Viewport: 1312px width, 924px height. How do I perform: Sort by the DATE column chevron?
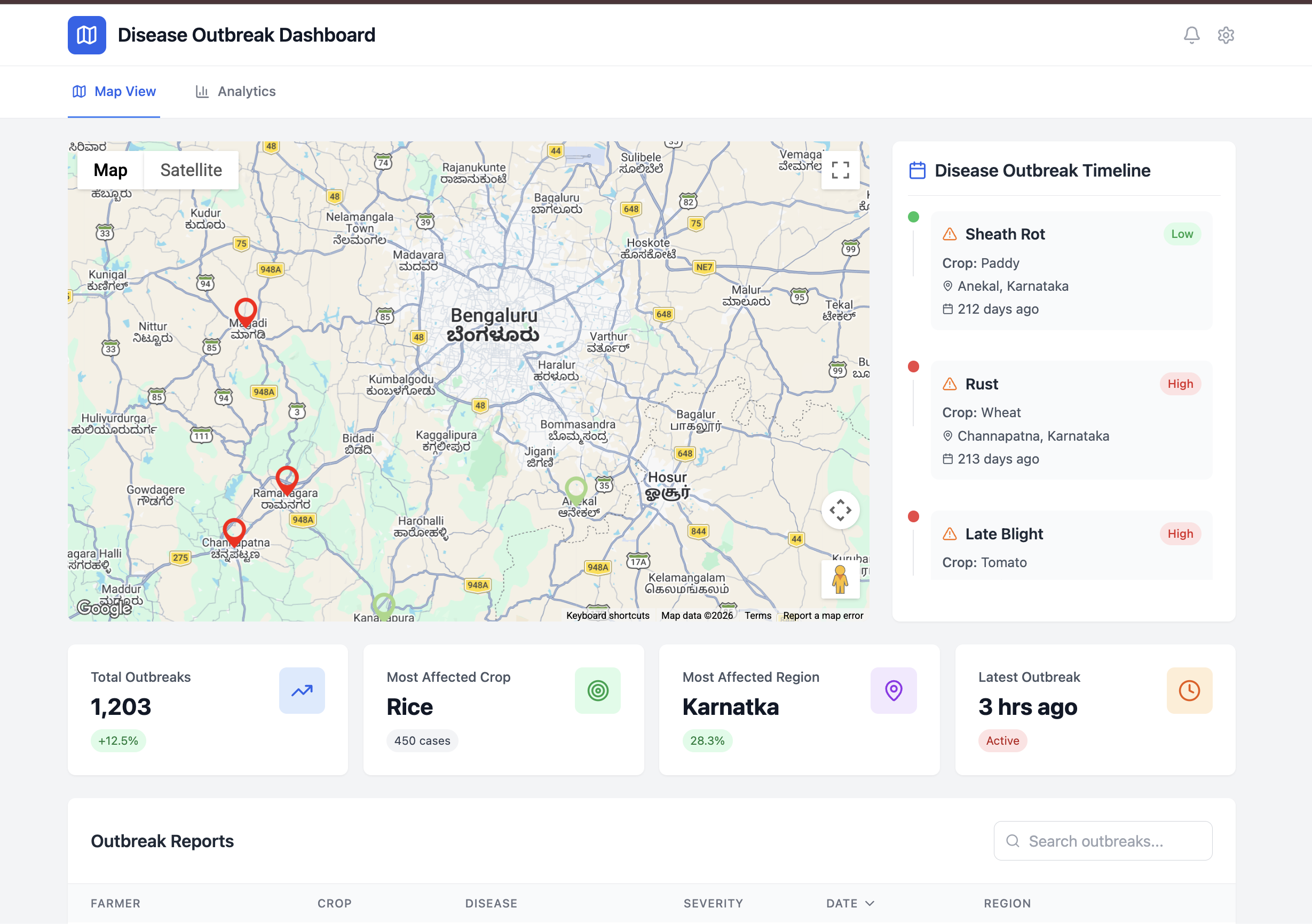869,903
